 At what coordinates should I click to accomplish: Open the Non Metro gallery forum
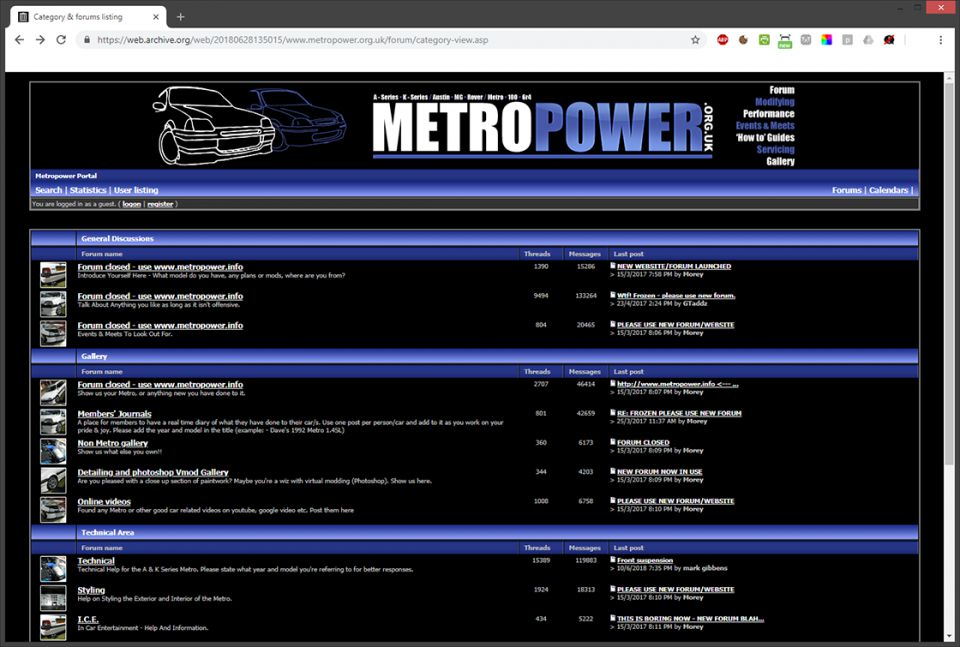pos(113,443)
